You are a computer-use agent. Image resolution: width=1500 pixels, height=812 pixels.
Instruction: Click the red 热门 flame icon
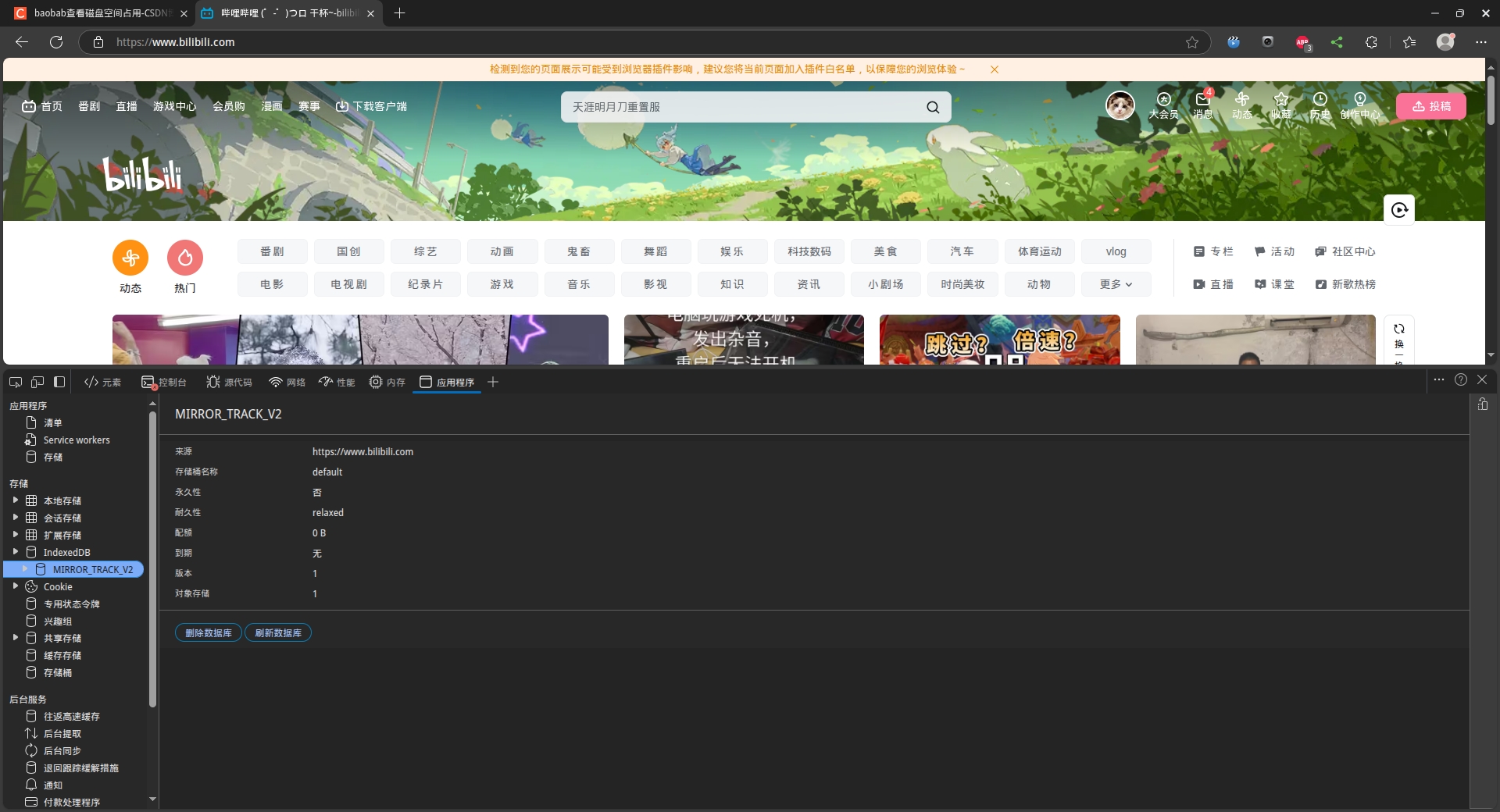click(x=185, y=258)
